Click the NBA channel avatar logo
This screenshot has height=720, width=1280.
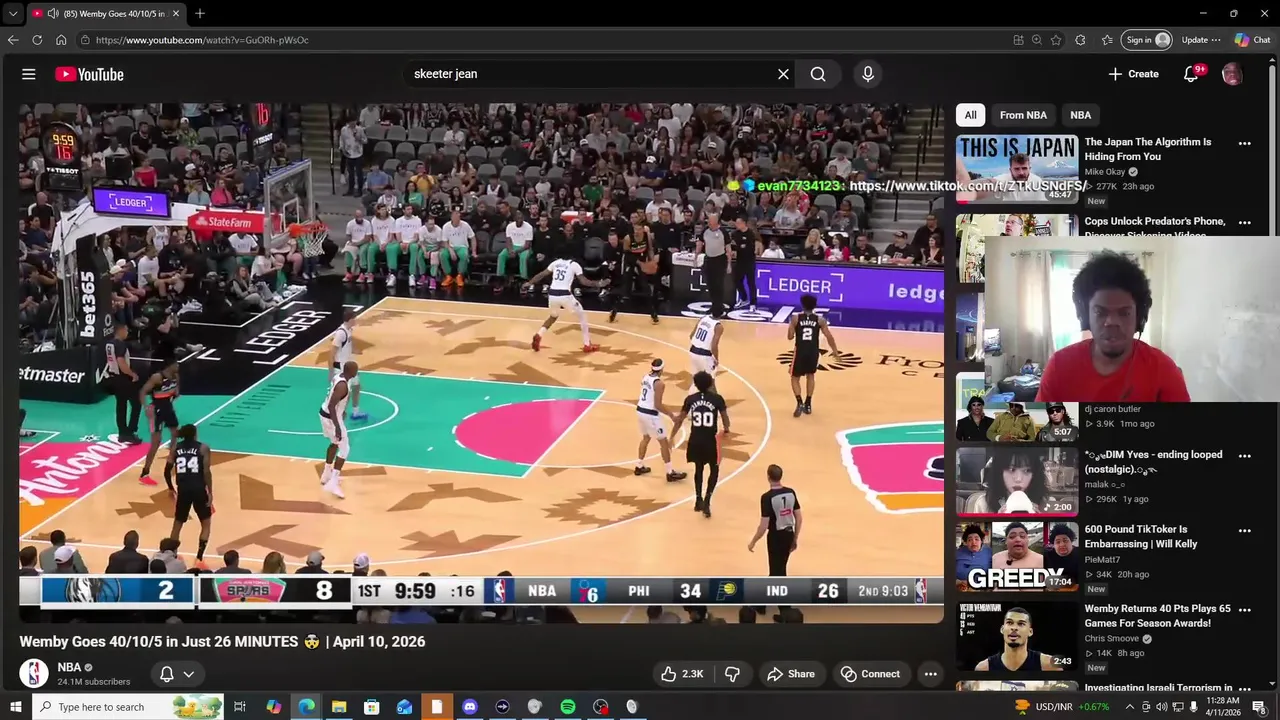(x=34, y=673)
